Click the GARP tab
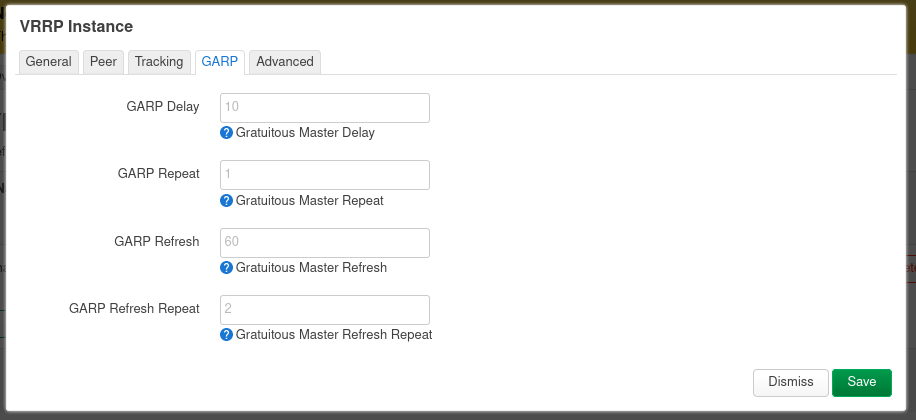The image size is (916, 420). [x=220, y=62]
